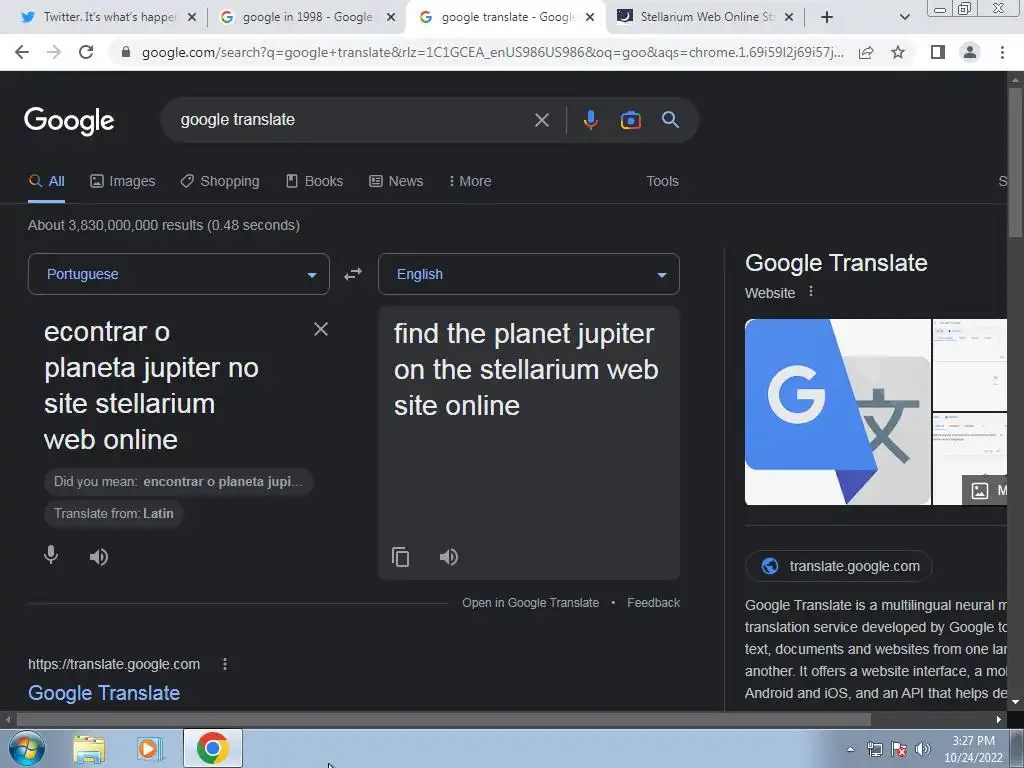This screenshot has width=1024, height=768.
Task: Choose Translate from: Latin
Action: 114,513
